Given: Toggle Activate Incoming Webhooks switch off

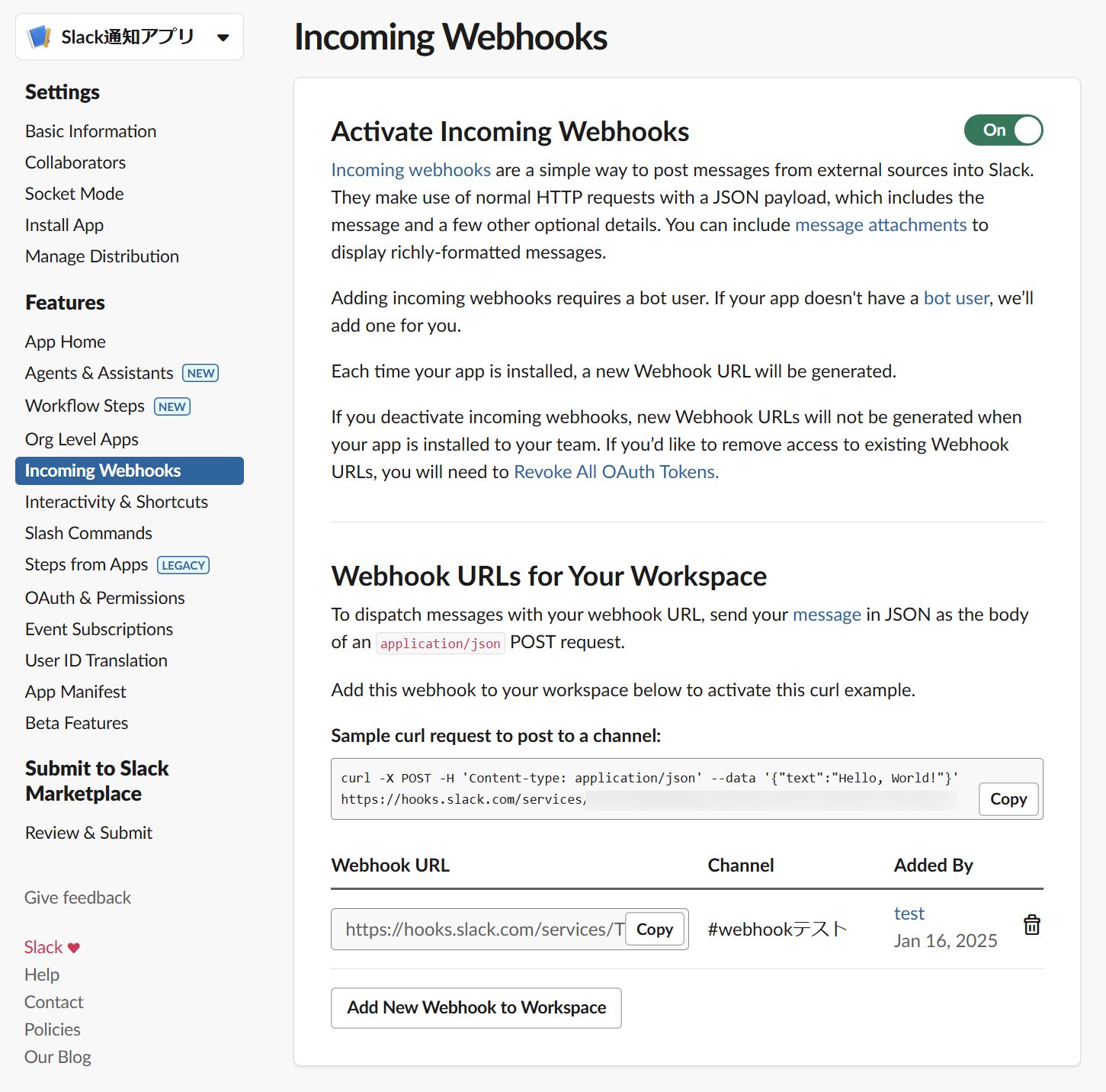Looking at the screenshot, I should coord(1003,130).
